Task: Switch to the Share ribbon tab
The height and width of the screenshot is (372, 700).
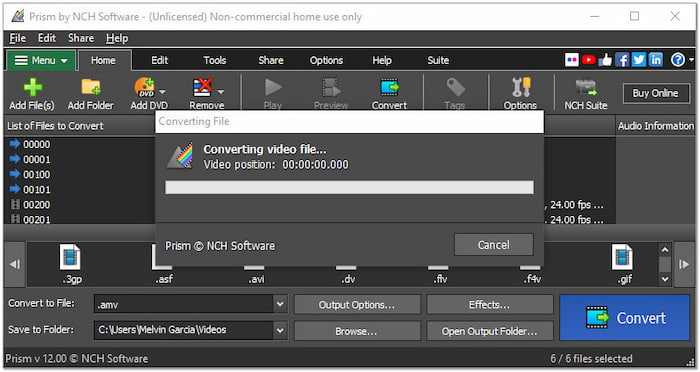Action: (x=271, y=60)
